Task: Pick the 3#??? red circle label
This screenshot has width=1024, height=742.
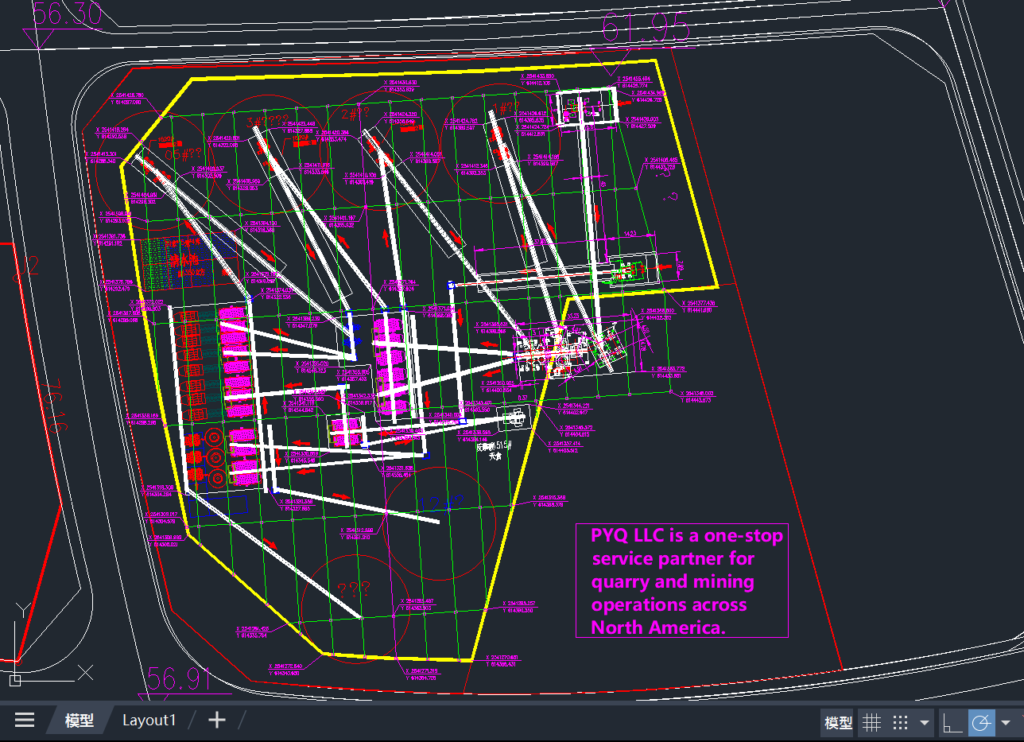Action: (267, 122)
